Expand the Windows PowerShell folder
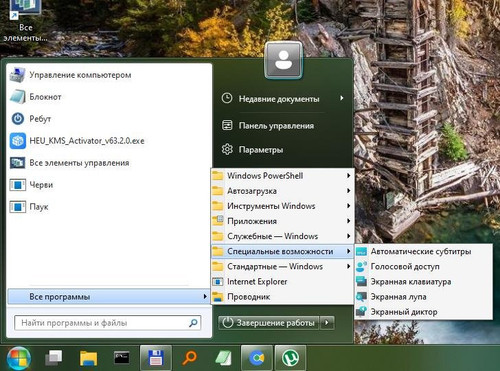500x371 pixels. [282, 175]
